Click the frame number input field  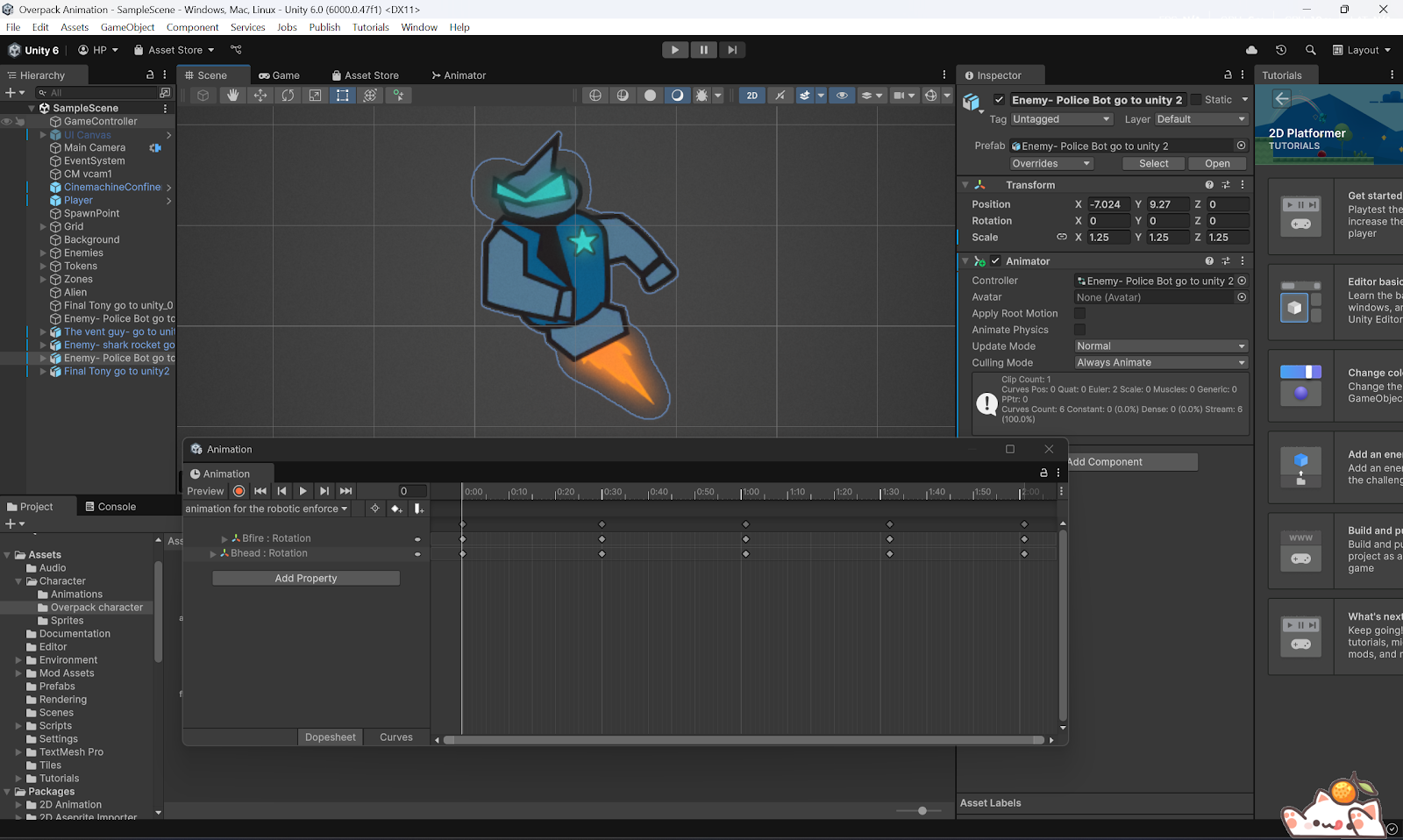(x=411, y=491)
